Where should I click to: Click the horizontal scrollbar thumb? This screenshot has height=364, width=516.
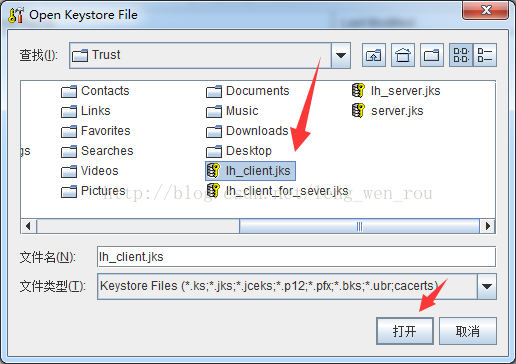point(359,226)
